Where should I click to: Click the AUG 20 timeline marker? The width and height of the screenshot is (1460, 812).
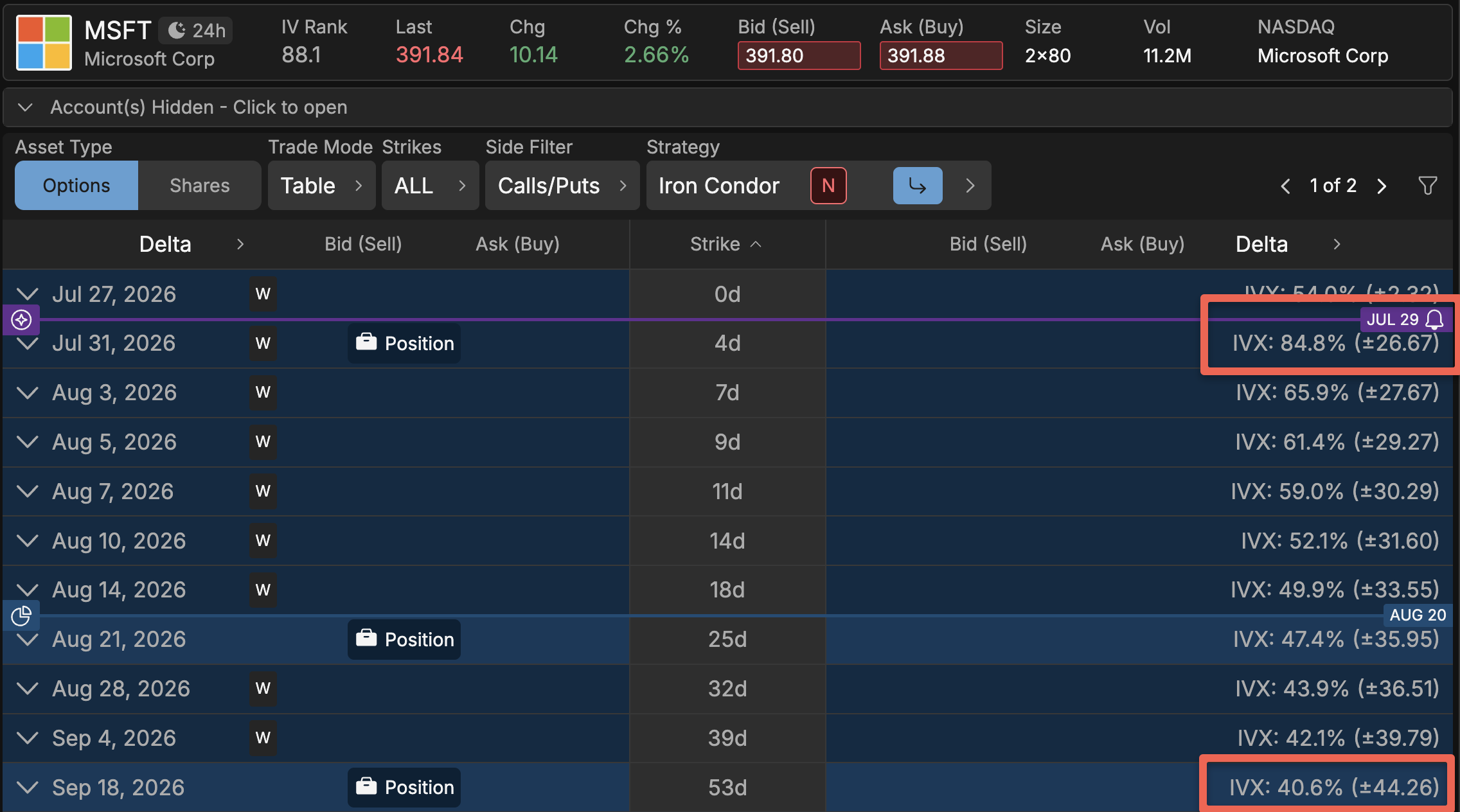pyautogui.click(x=1418, y=615)
